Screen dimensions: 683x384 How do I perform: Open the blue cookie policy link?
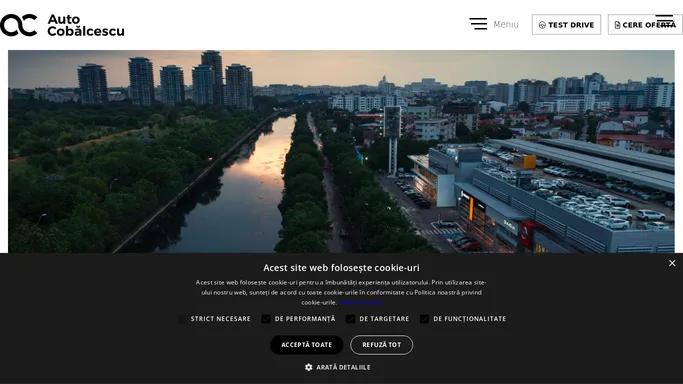click(x=361, y=302)
